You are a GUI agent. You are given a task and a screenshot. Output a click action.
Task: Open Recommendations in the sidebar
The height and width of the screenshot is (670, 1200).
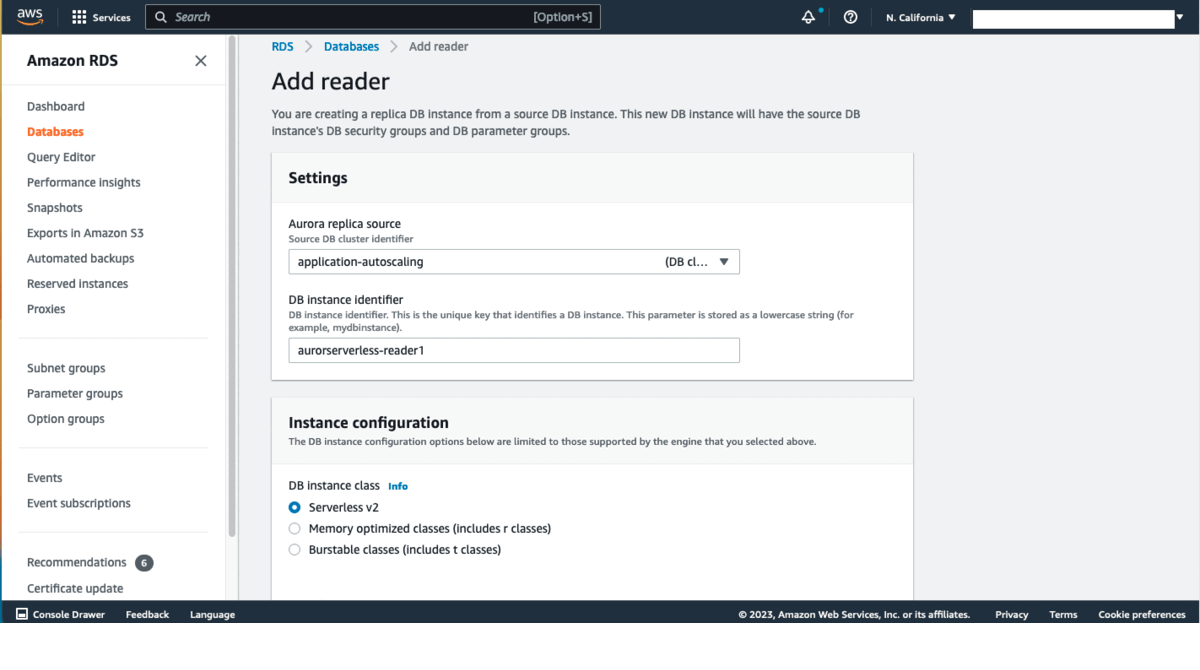point(77,562)
